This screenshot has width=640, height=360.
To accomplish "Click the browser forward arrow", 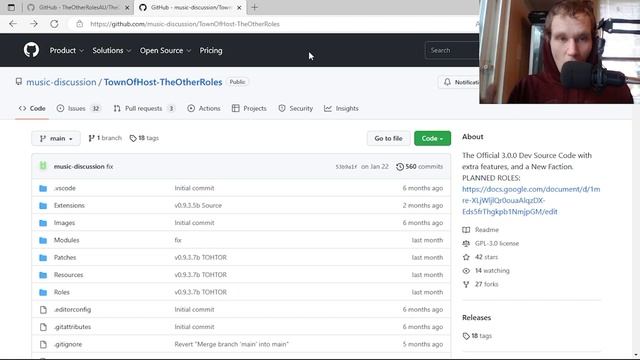I will pyautogui.click(x=33, y=24).
